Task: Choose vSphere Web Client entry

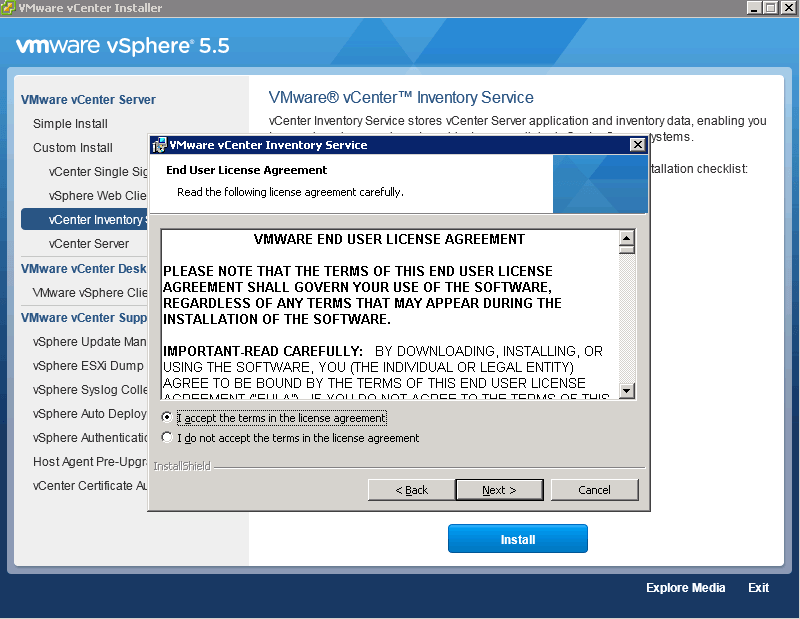Action: 97,196
